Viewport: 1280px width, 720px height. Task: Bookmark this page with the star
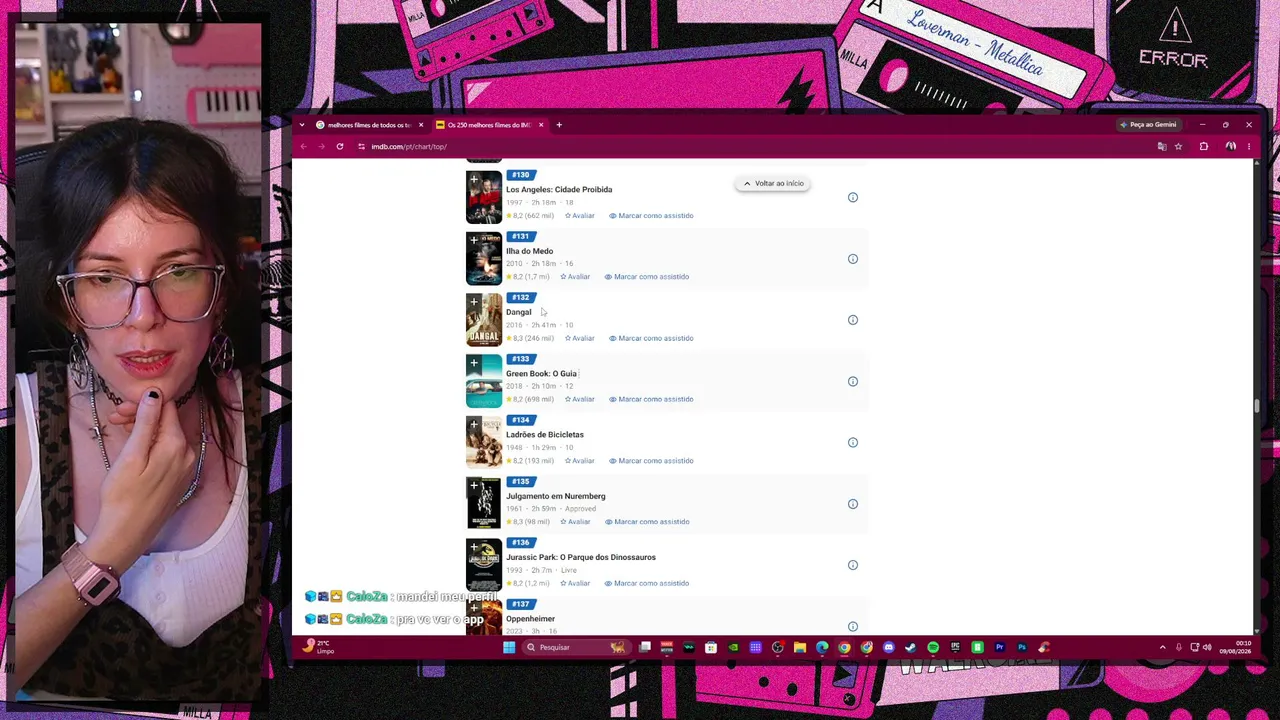(x=1178, y=147)
